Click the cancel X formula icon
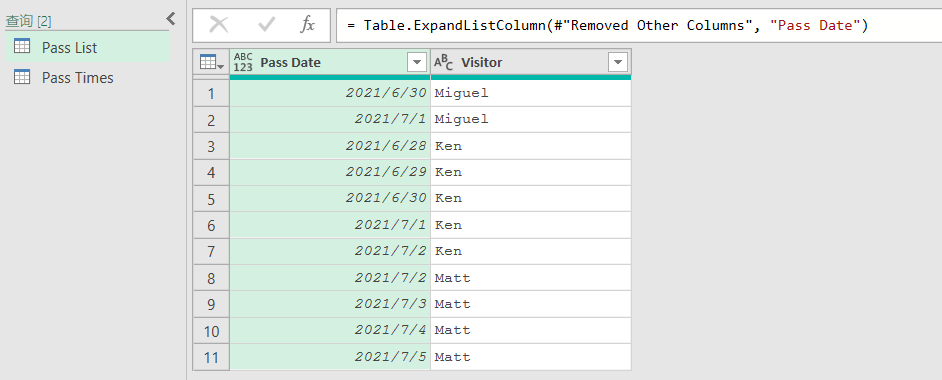Screen dimensions: 942x380 pos(219,25)
